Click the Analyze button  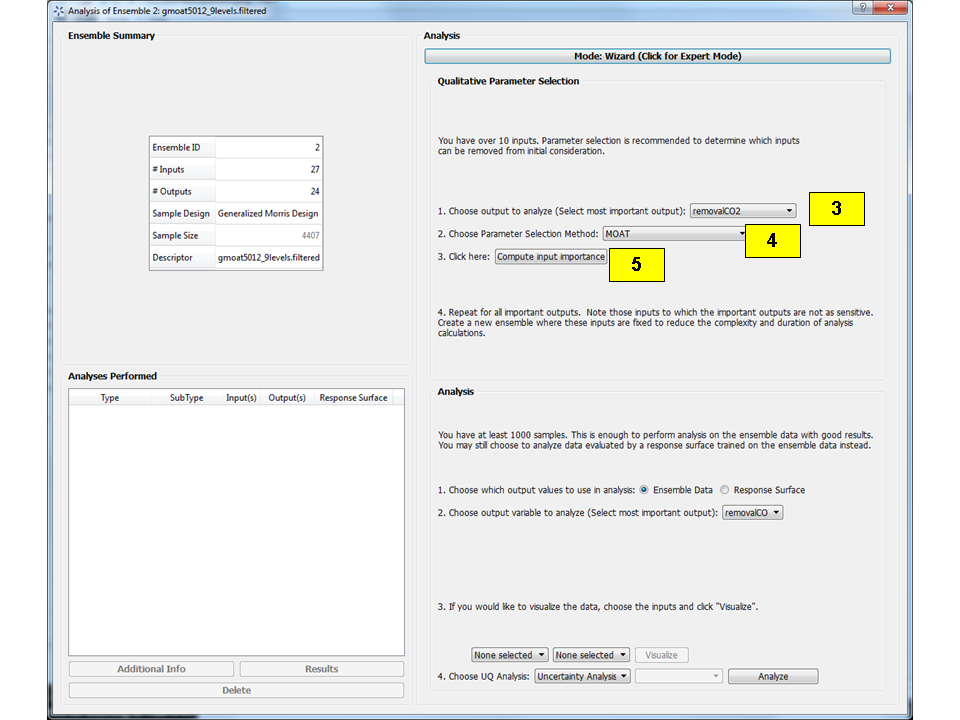tap(772, 676)
